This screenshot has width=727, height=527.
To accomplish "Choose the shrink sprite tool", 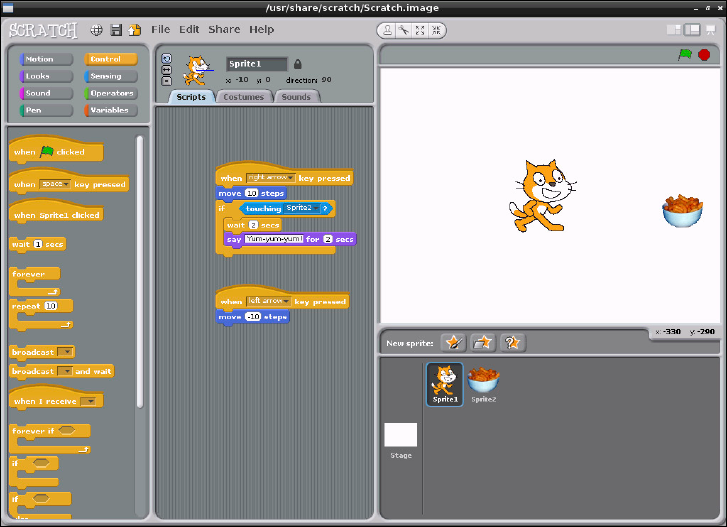I will pos(437,30).
